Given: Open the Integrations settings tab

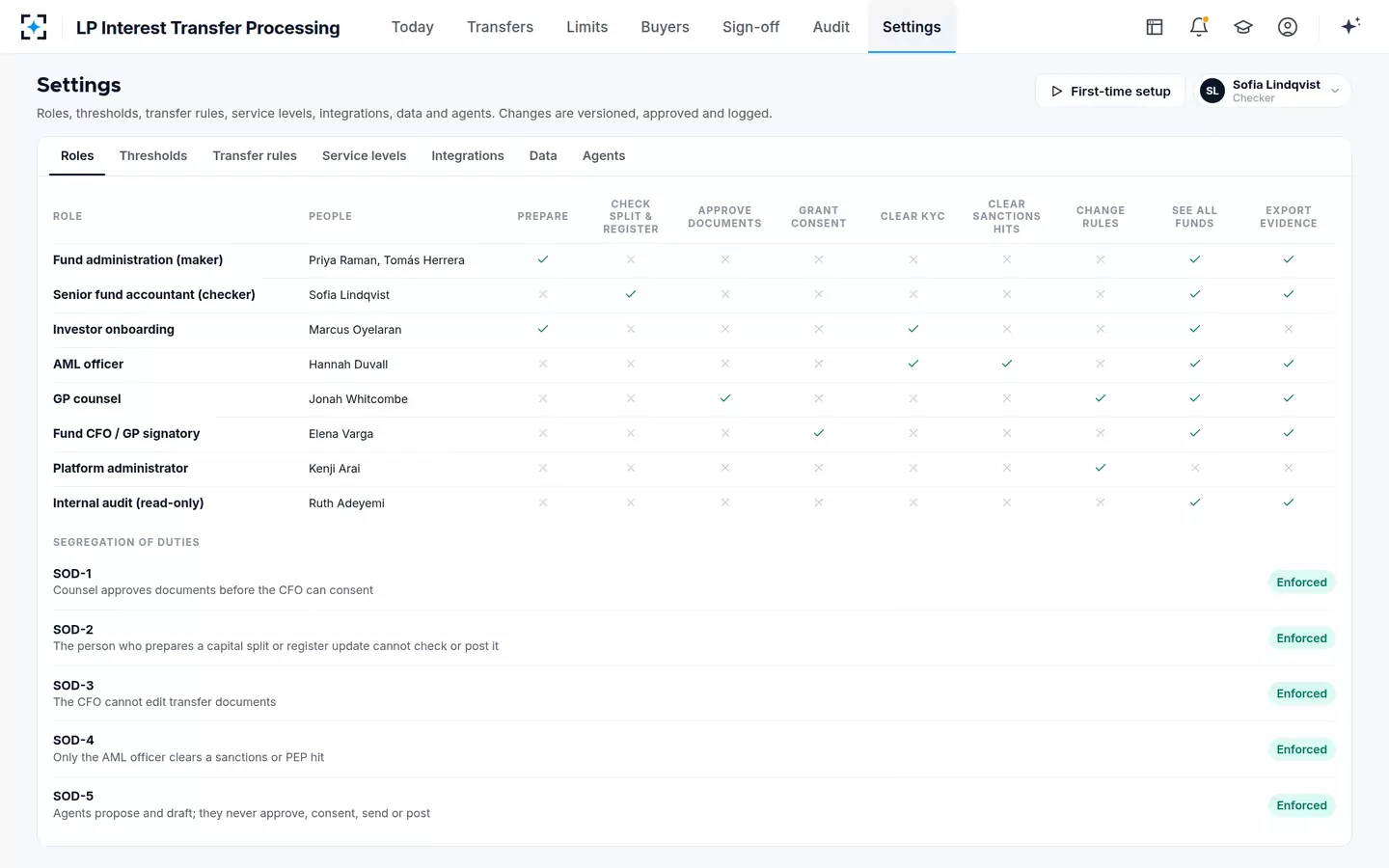Looking at the screenshot, I should [468, 156].
